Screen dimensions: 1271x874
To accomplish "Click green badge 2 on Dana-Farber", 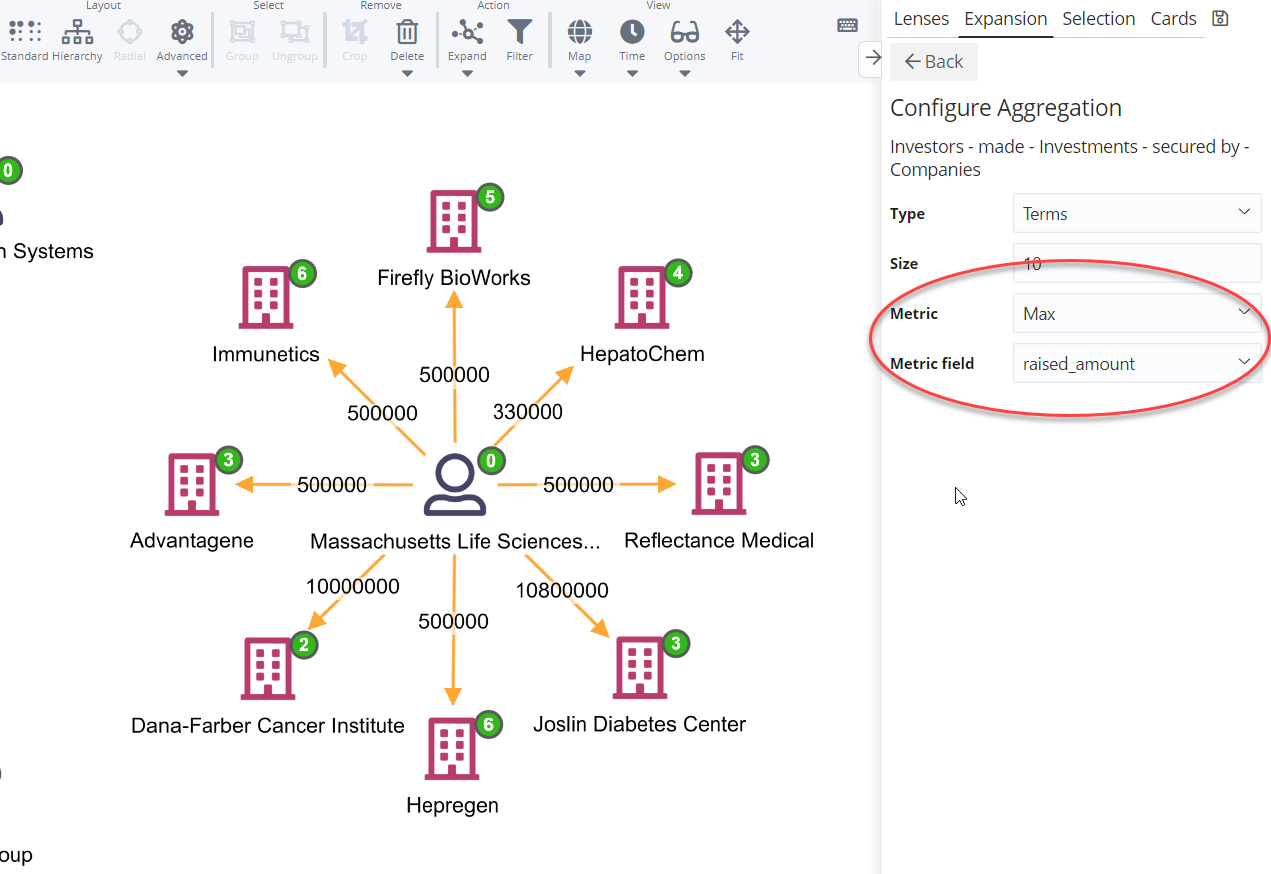I will [x=304, y=645].
